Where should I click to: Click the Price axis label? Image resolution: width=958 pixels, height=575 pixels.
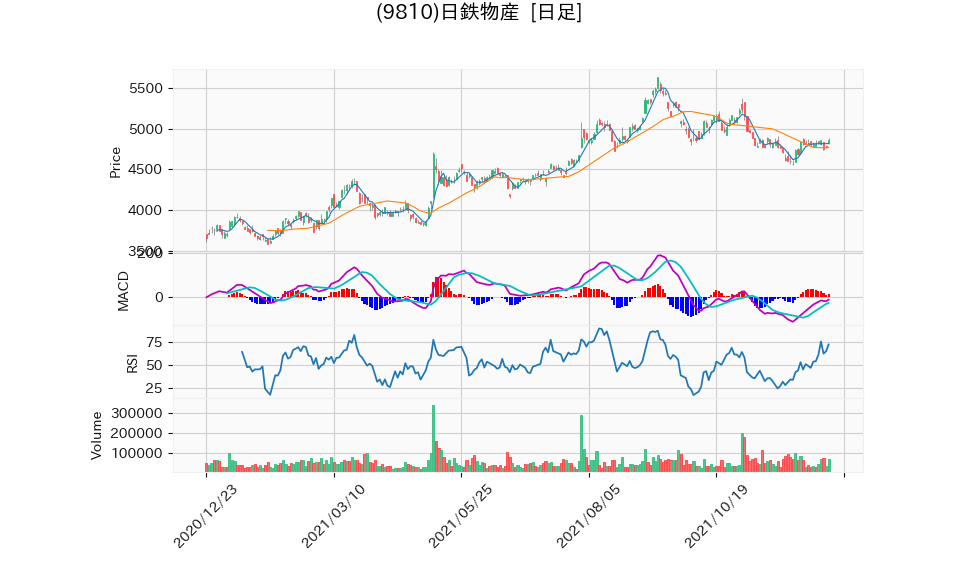click(115, 163)
